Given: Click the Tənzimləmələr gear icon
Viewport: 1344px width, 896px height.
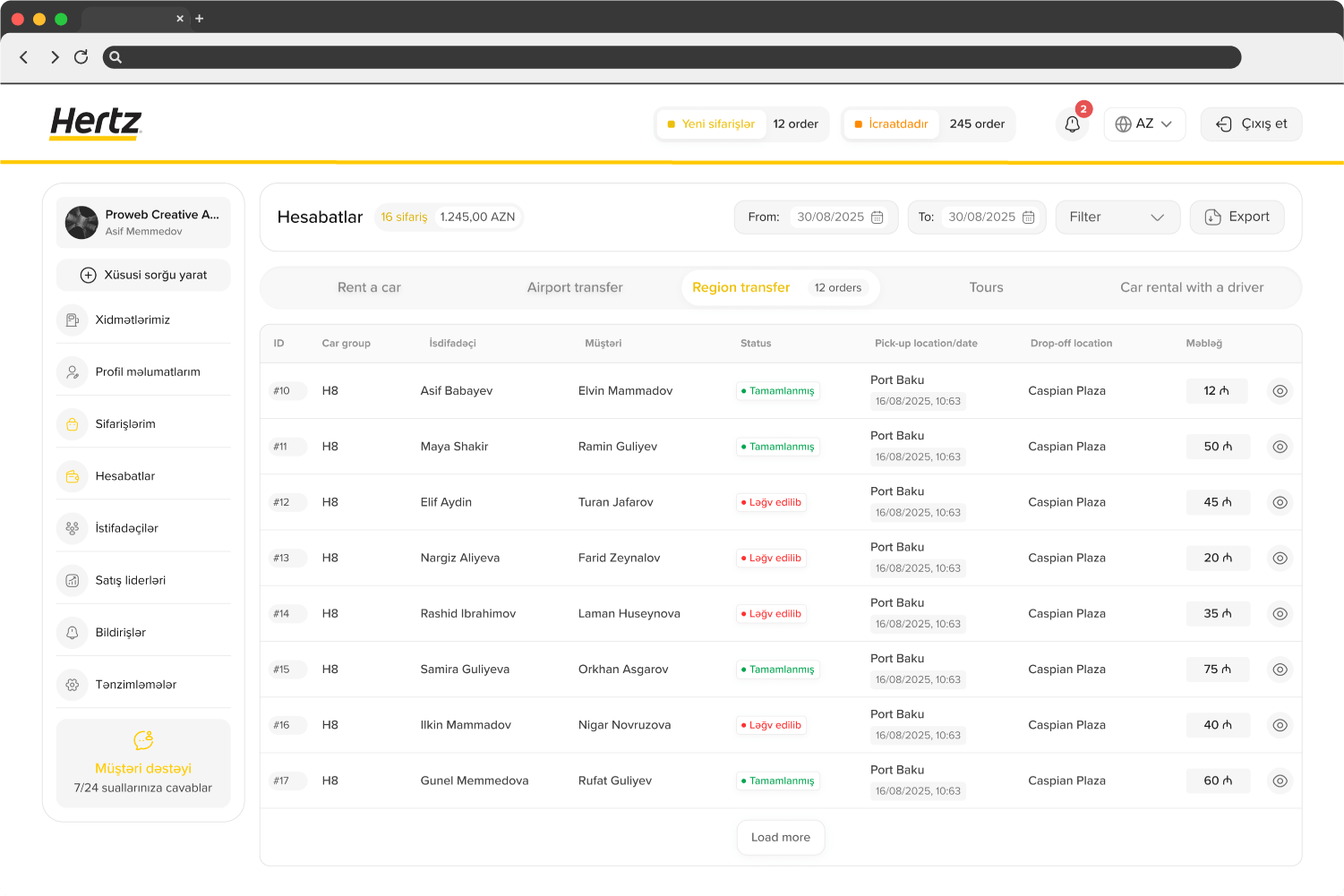Looking at the screenshot, I should tap(72, 684).
